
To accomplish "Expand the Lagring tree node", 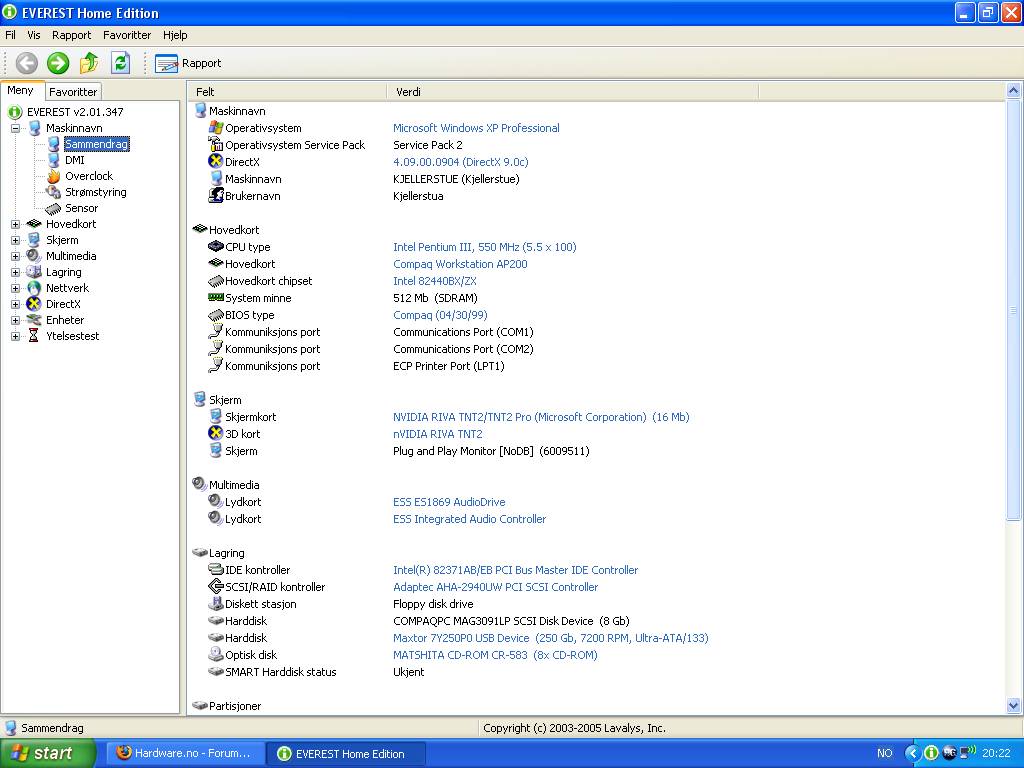I will pos(16,272).
